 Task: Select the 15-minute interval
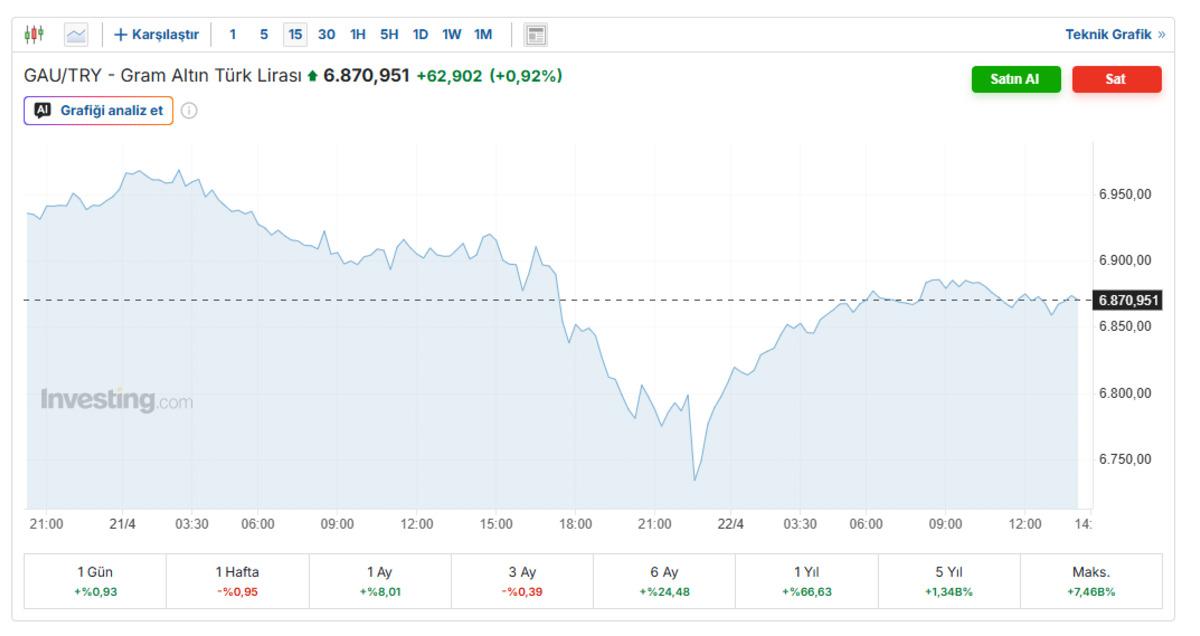[295, 35]
